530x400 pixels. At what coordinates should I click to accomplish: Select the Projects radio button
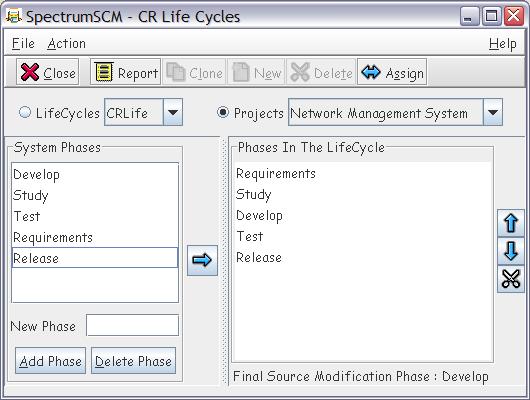tap(223, 112)
